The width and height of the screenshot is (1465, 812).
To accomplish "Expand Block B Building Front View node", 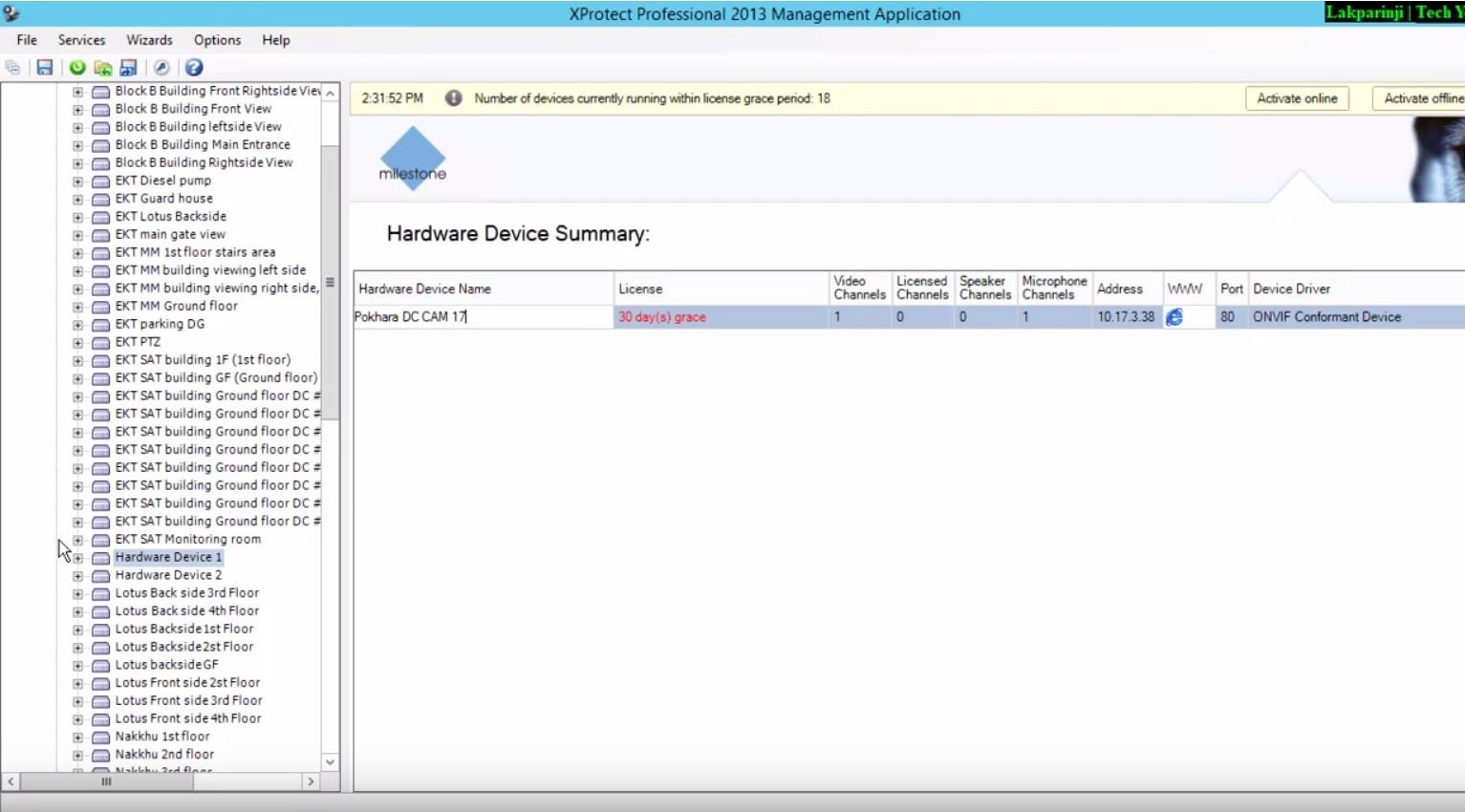I will pos(77,110).
